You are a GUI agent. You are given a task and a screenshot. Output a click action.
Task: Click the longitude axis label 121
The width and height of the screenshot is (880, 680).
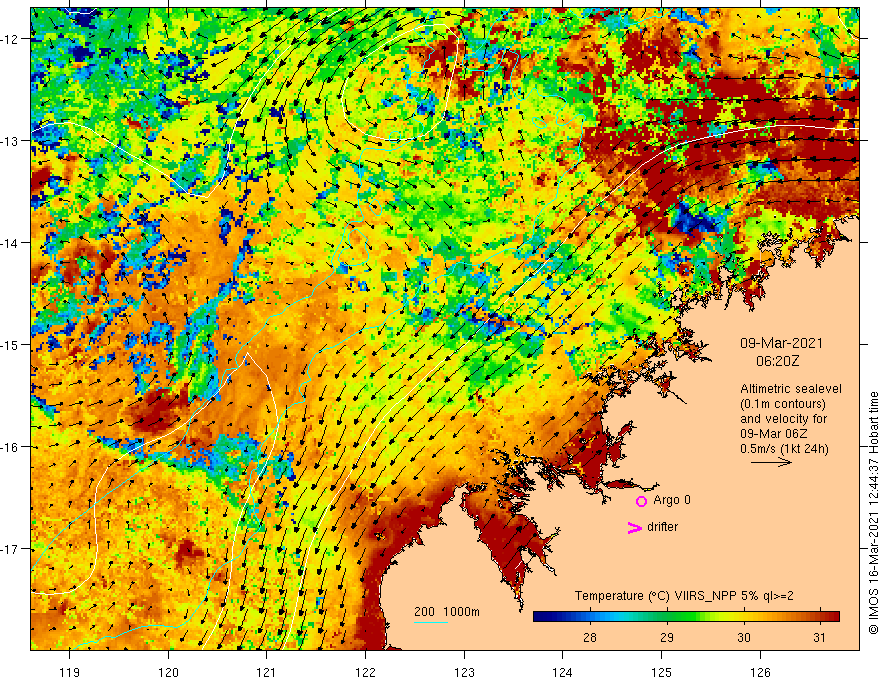click(267, 672)
